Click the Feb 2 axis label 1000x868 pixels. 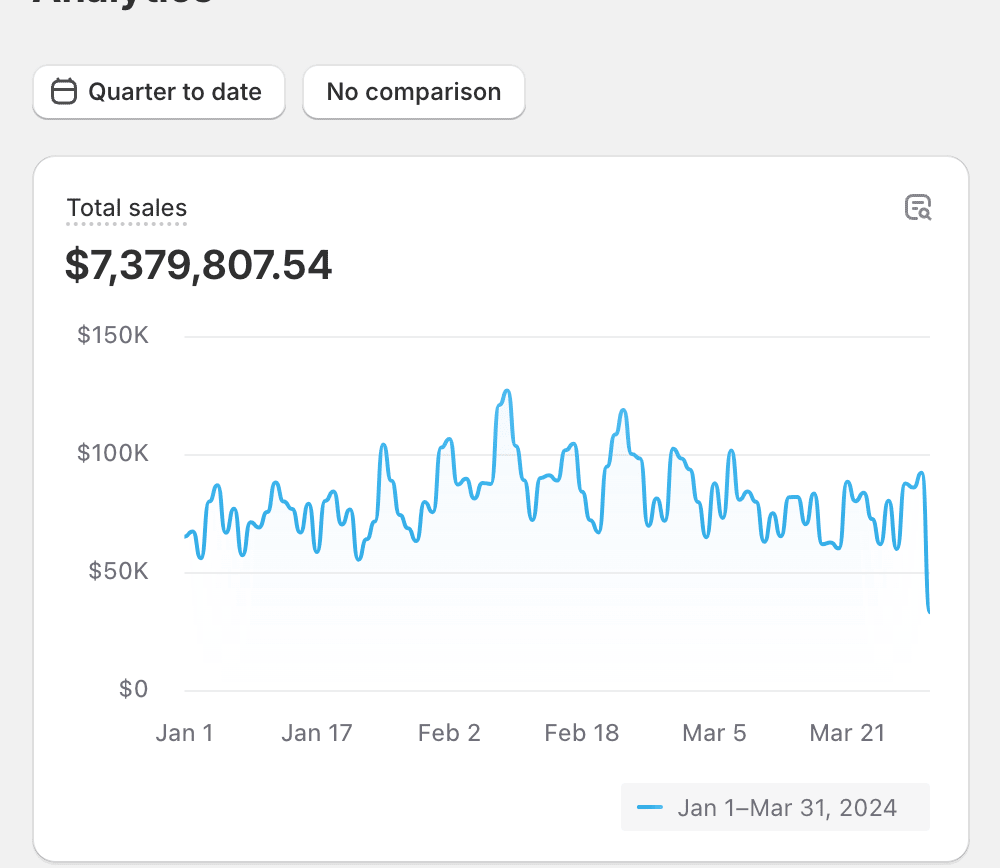(449, 733)
